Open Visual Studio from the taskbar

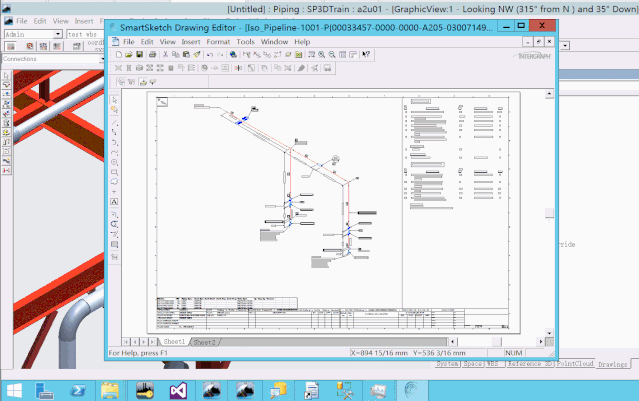tap(178, 391)
